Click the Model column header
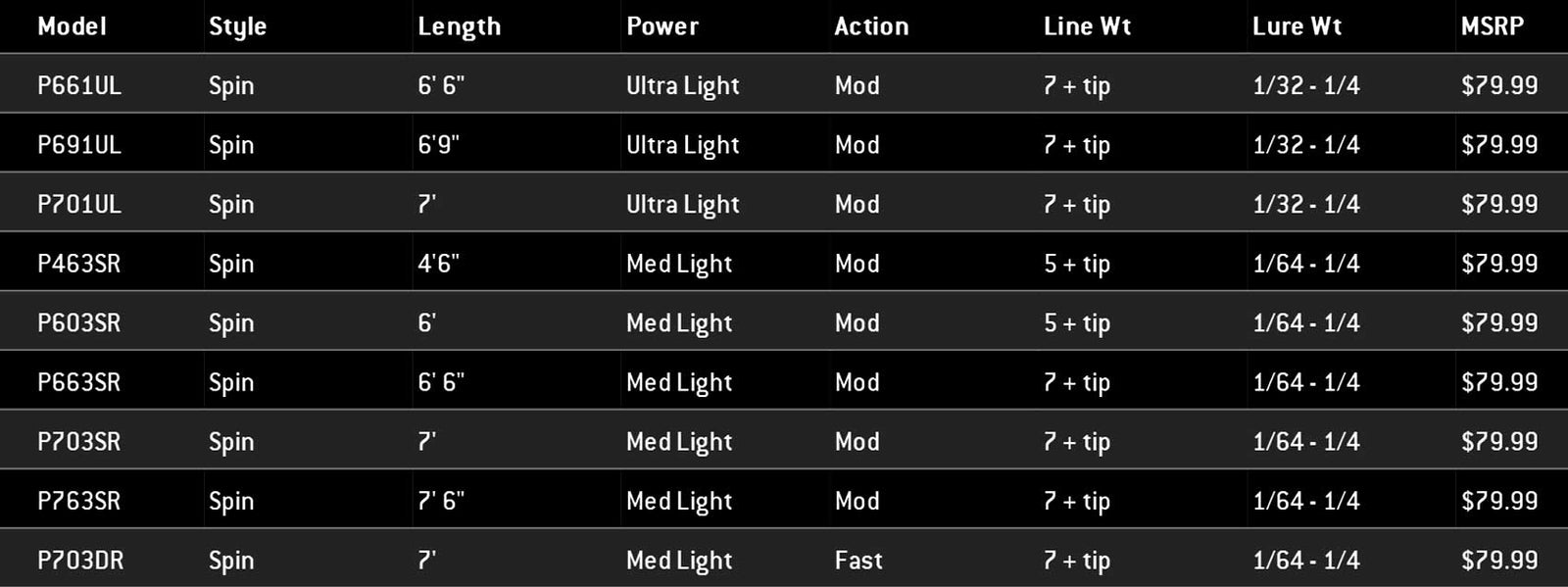 coord(72,26)
